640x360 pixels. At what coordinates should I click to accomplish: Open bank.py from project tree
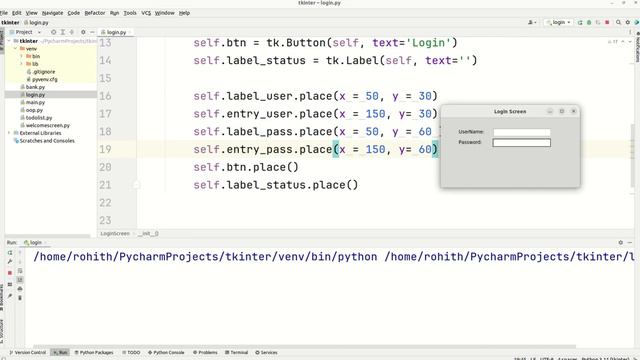tap(33, 87)
